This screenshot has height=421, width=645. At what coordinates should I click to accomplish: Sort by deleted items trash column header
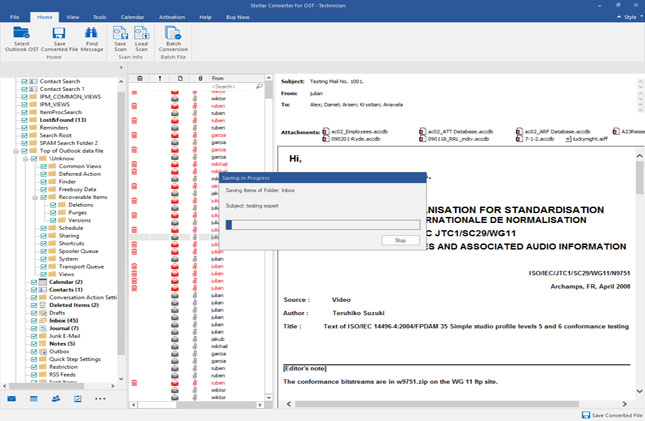tap(140, 78)
